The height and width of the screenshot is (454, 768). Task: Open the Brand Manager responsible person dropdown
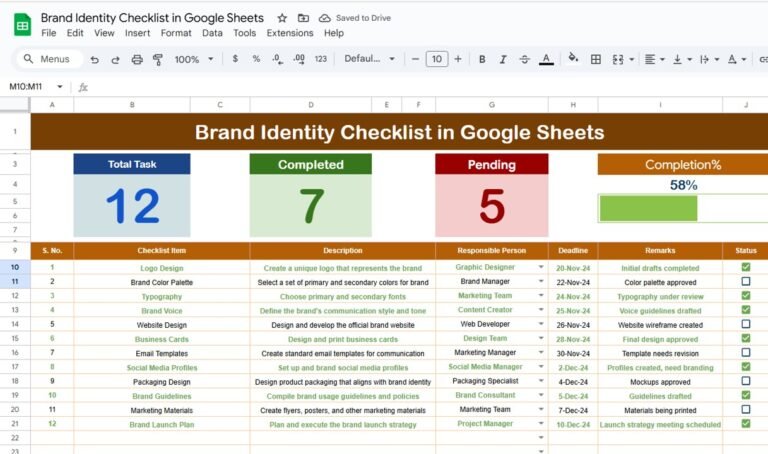541,281
